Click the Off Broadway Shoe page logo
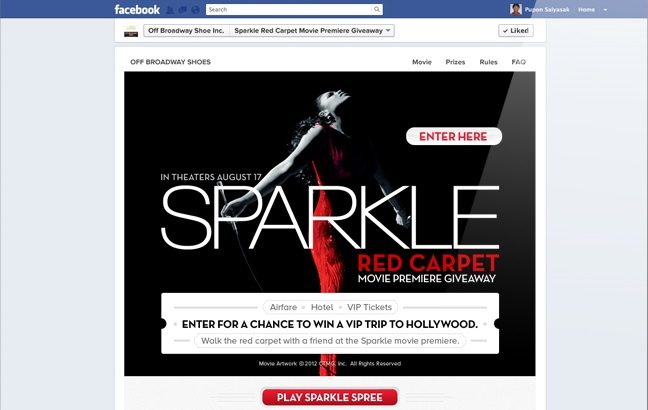The height and width of the screenshot is (410, 648). point(131,31)
